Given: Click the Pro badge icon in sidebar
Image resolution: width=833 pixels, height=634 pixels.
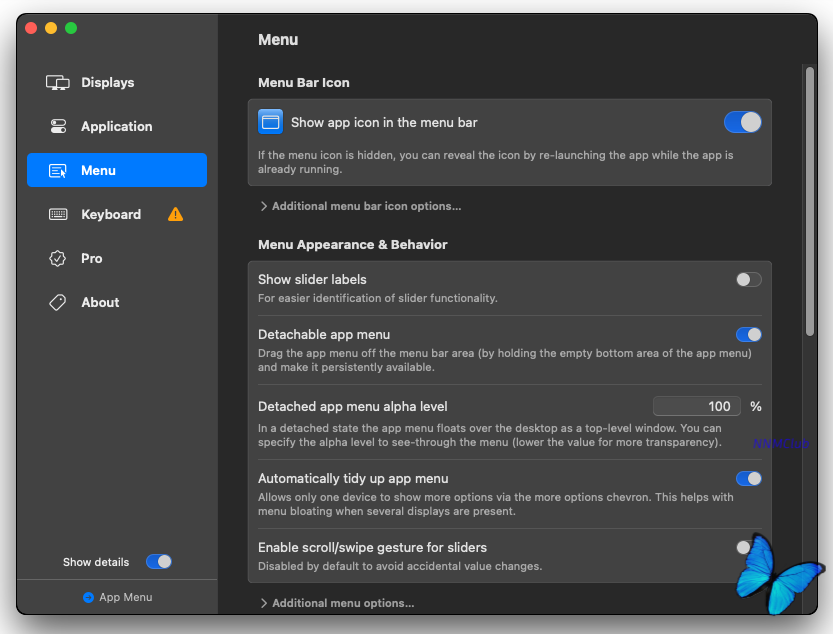Looking at the screenshot, I should [x=58, y=259].
